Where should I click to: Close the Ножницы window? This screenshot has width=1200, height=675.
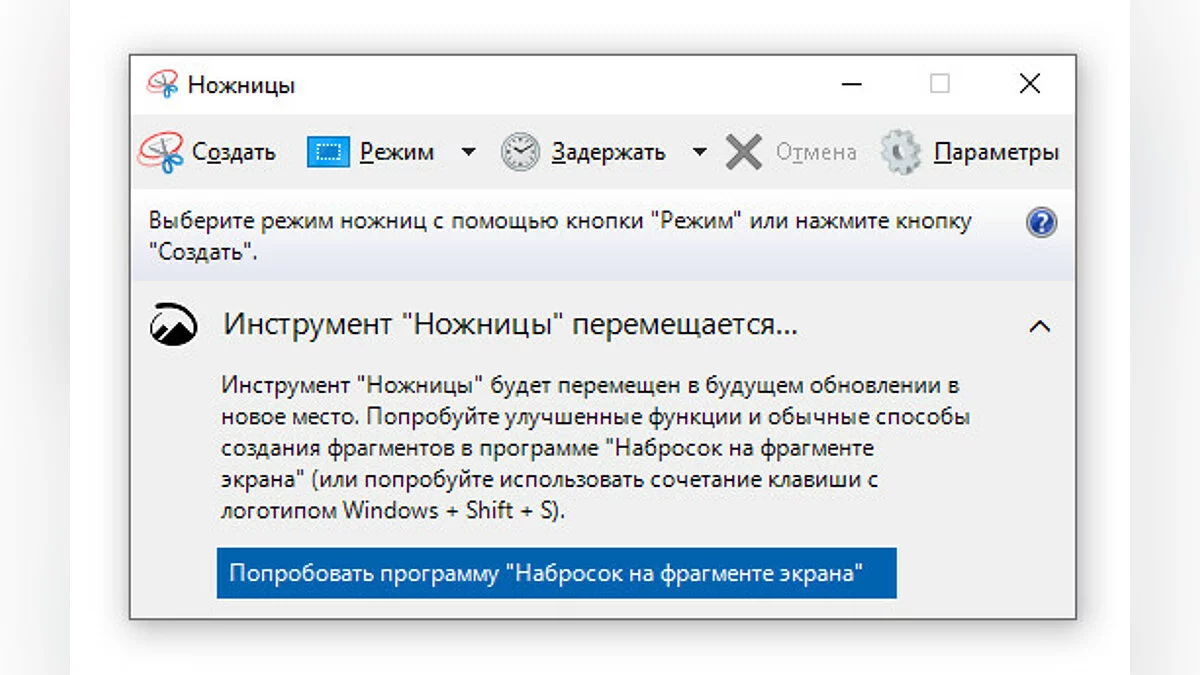tap(1030, 85)
